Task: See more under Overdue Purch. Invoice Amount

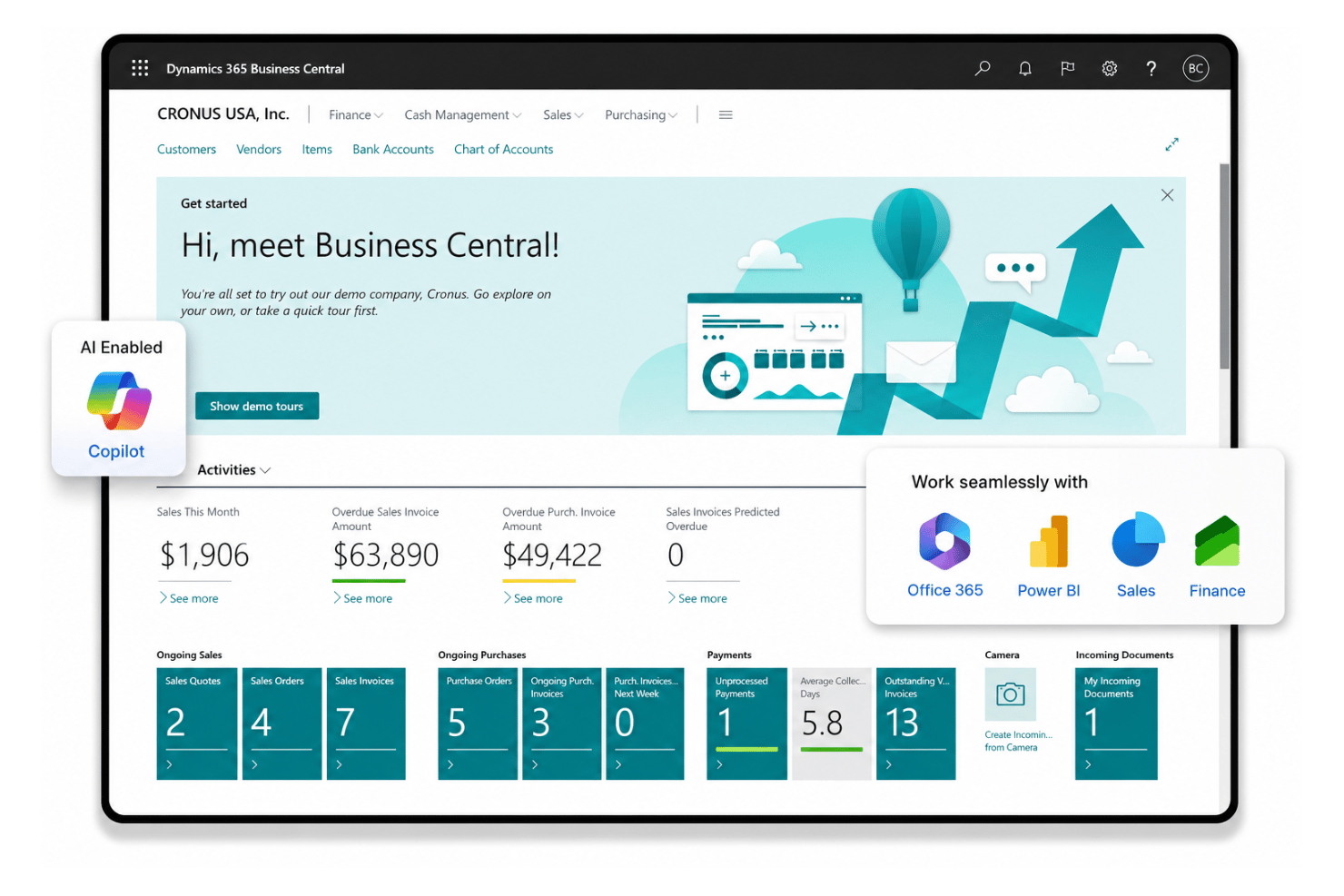Action: [x=534, y=598]
